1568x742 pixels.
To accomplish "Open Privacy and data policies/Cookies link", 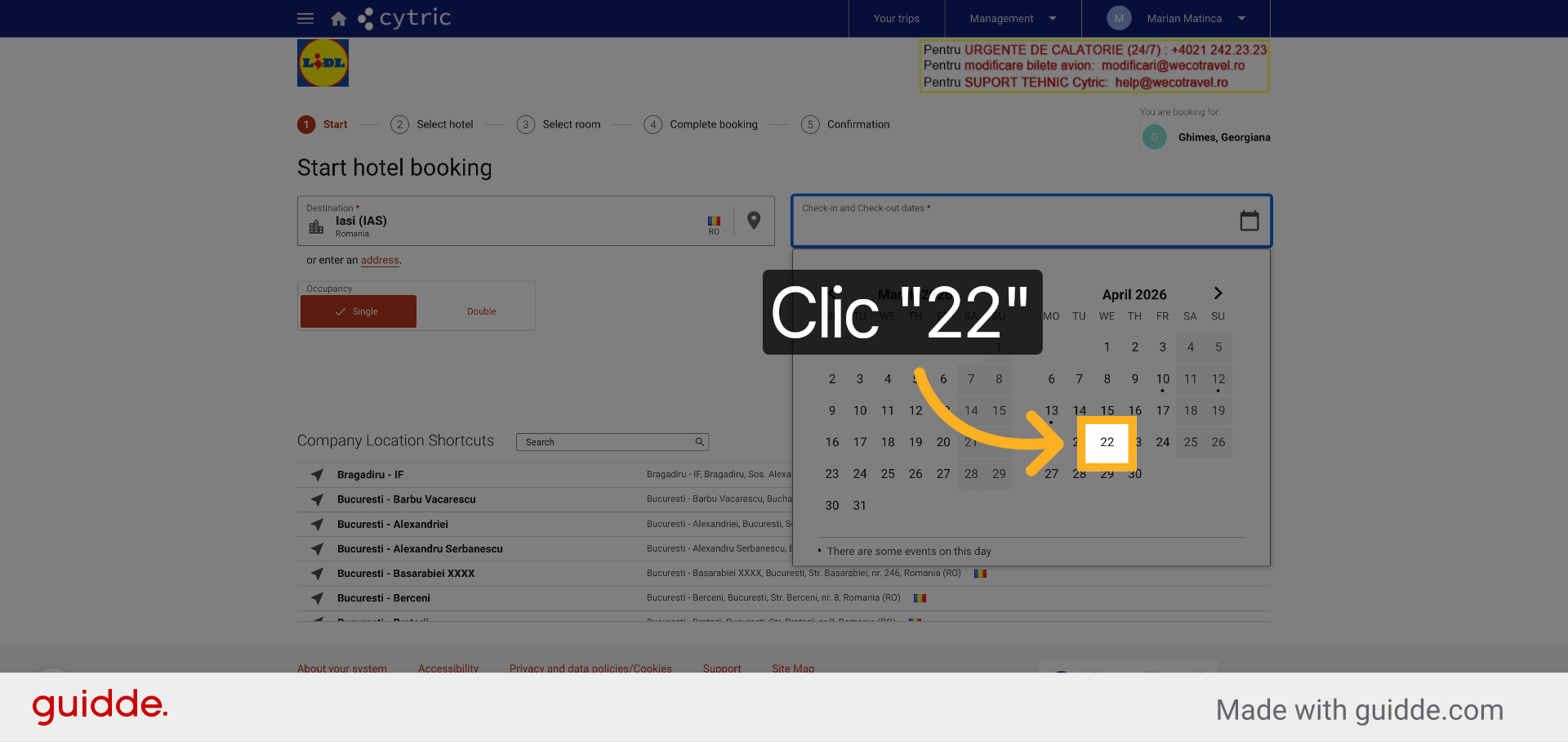I will 590,668.
